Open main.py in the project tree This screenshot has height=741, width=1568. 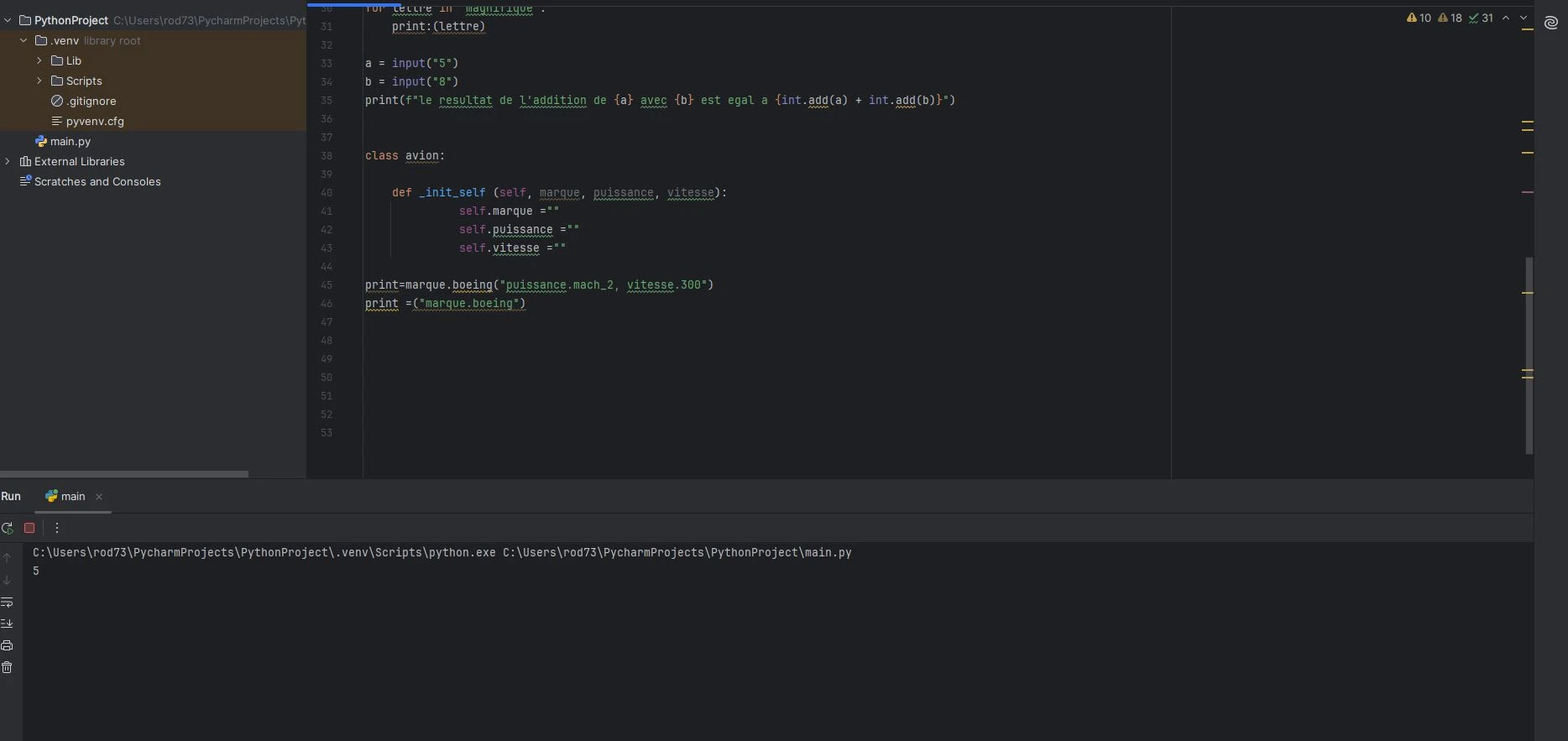[70, 141]
